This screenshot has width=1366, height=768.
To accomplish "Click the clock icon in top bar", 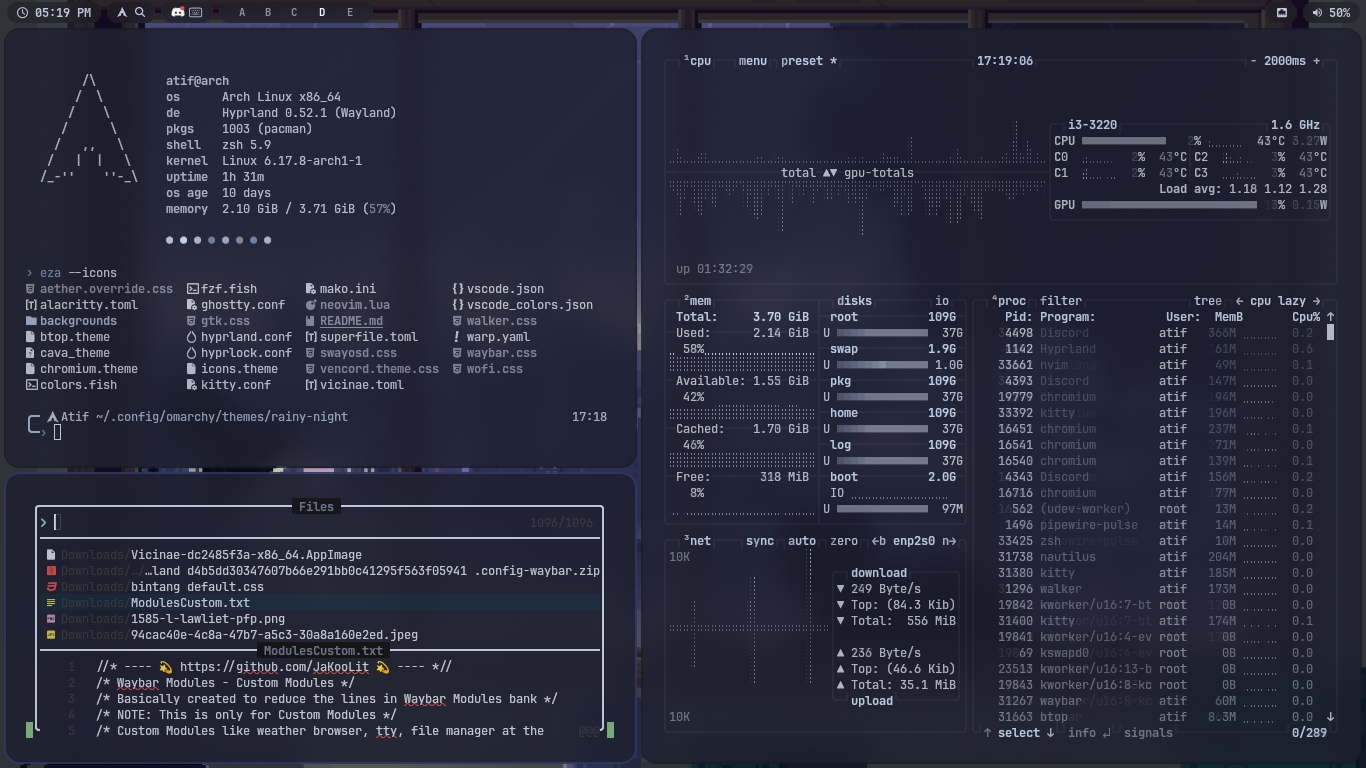I will (x=23, y=13).
